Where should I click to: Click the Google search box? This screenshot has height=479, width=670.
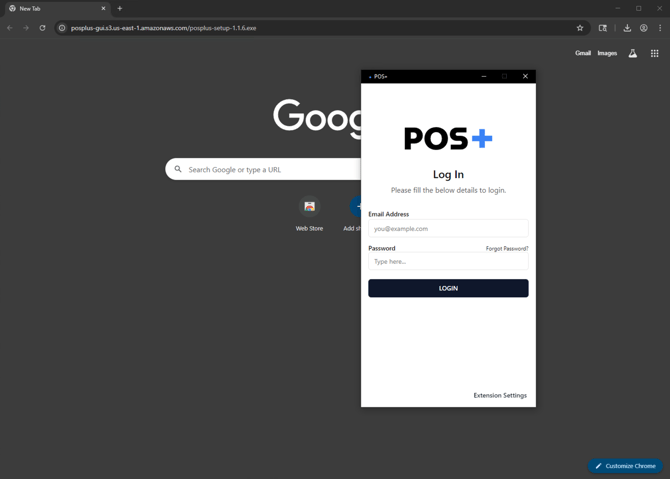coord(263,169)
